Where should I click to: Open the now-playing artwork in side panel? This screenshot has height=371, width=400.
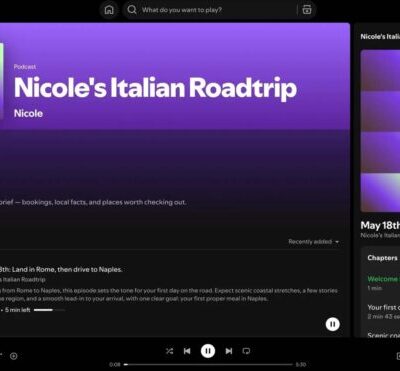tap(380, 131)
